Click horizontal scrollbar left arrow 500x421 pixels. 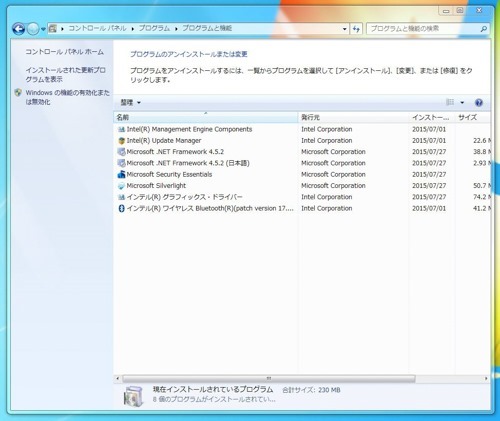click(x=117, y=379)
